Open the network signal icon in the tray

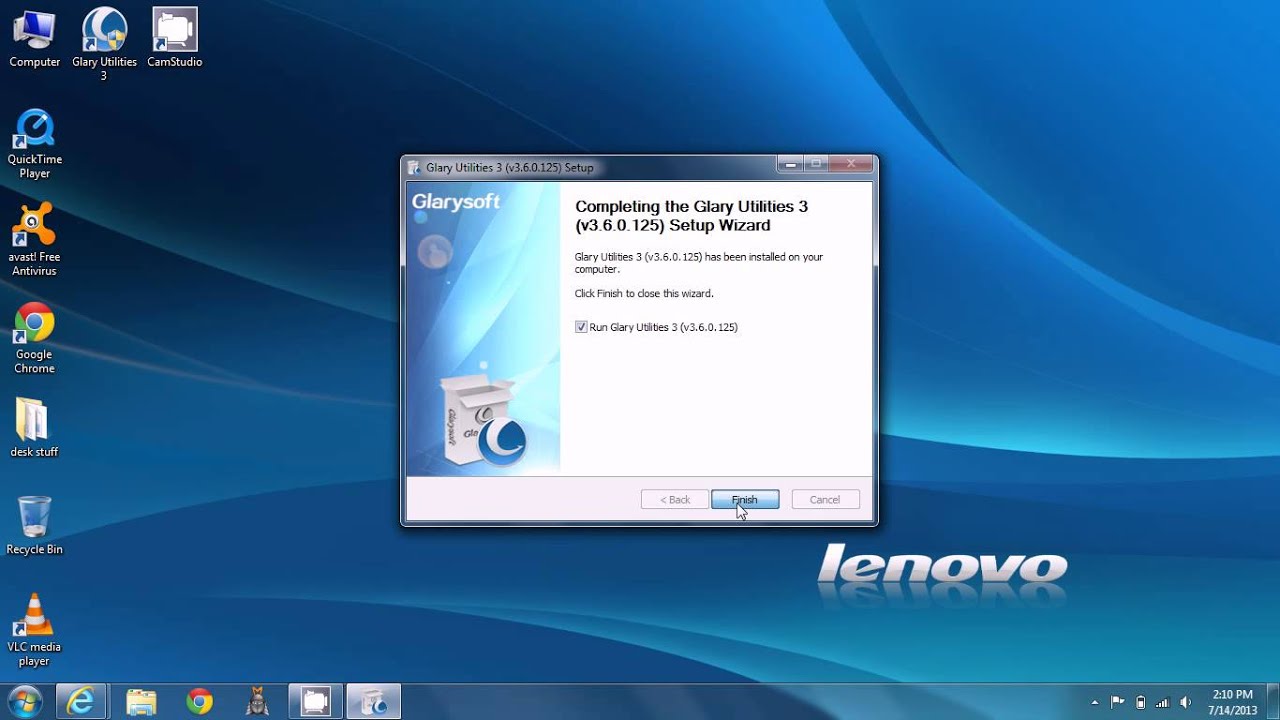click(1163, 702)
